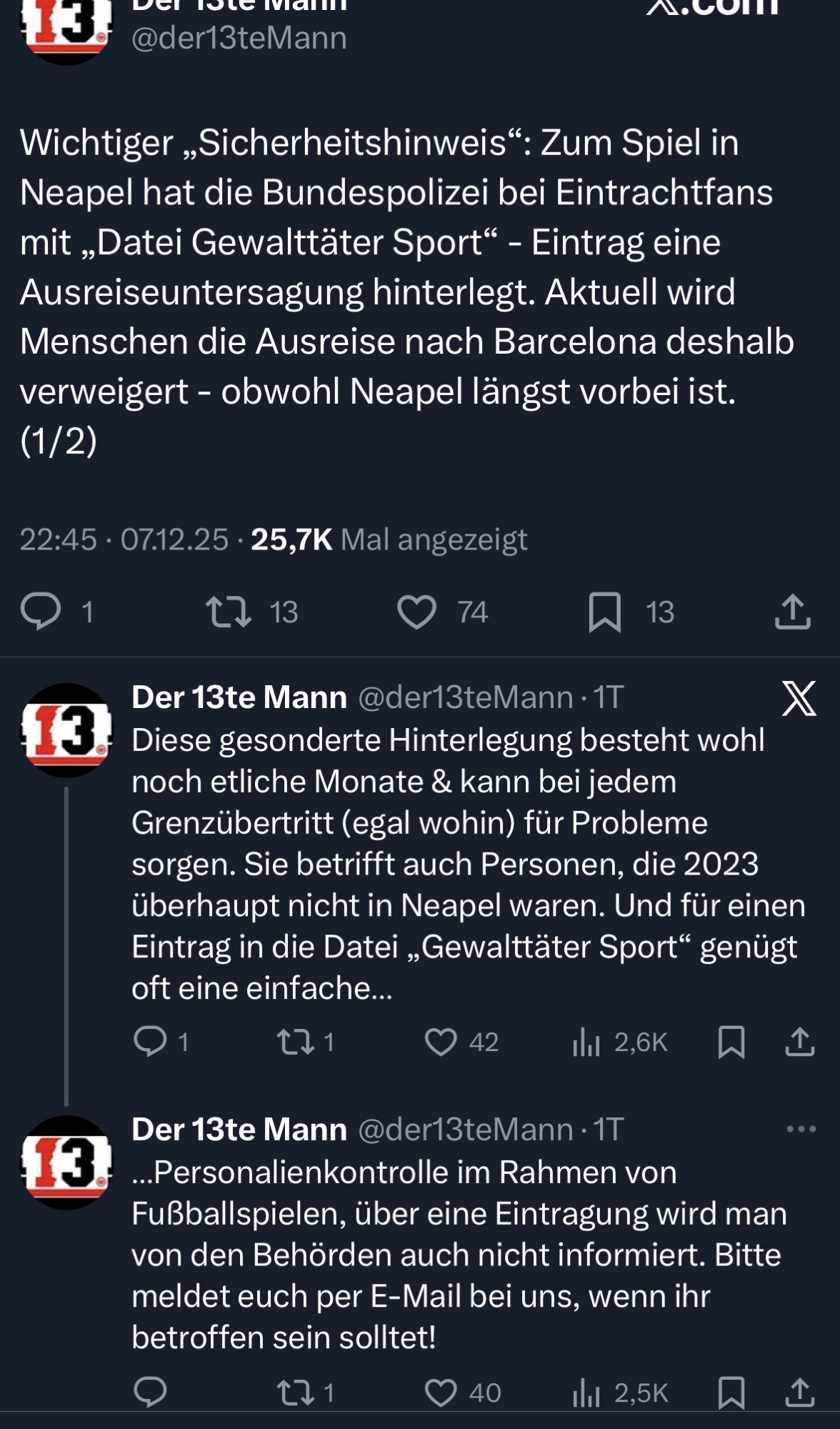Open the three-dot menu on last reply

801,1129
